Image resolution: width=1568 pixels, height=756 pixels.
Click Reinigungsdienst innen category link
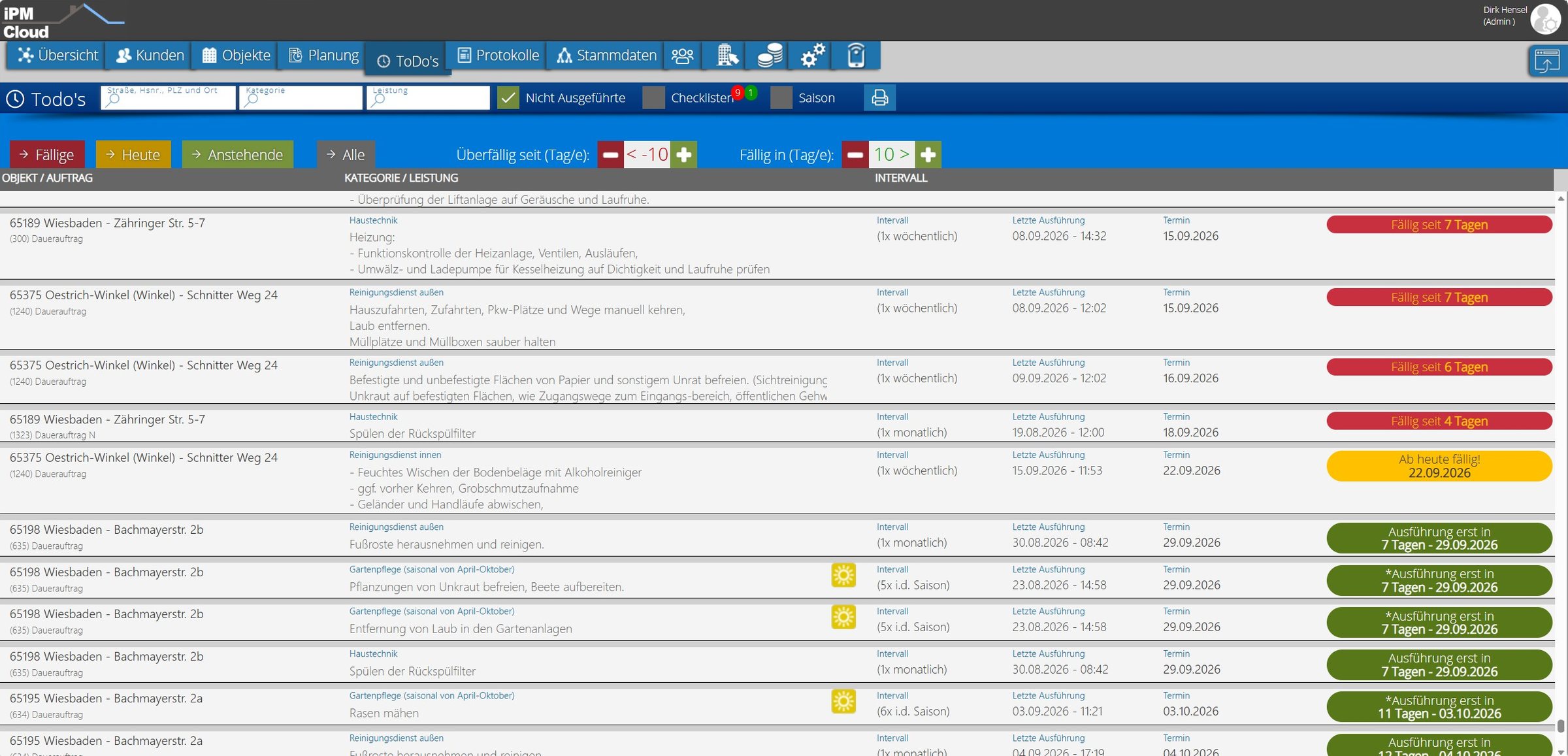click(x=395, y=455)
